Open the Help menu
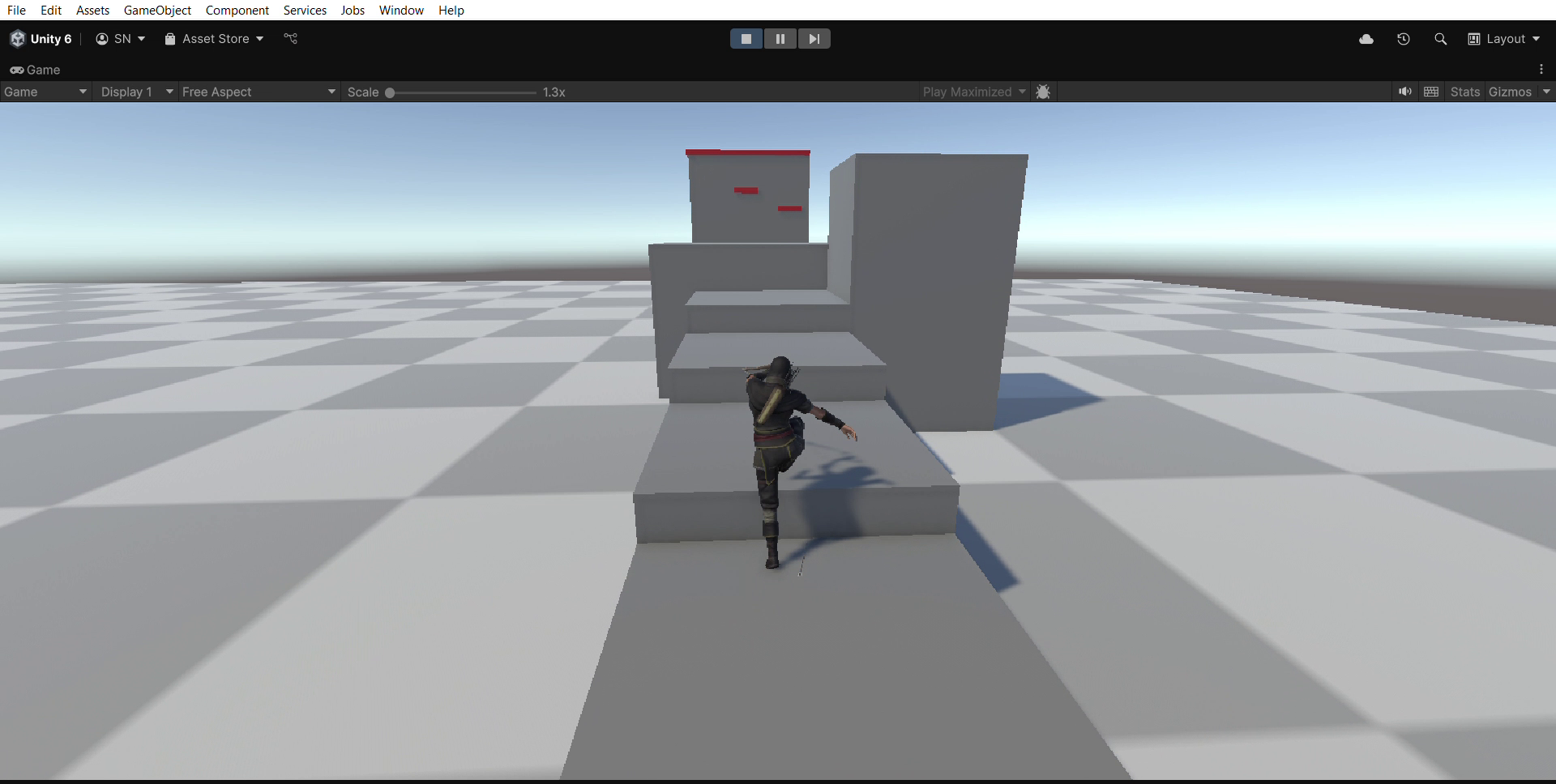The height and width of the screenshot is (784, 1556). coord(451,10)
